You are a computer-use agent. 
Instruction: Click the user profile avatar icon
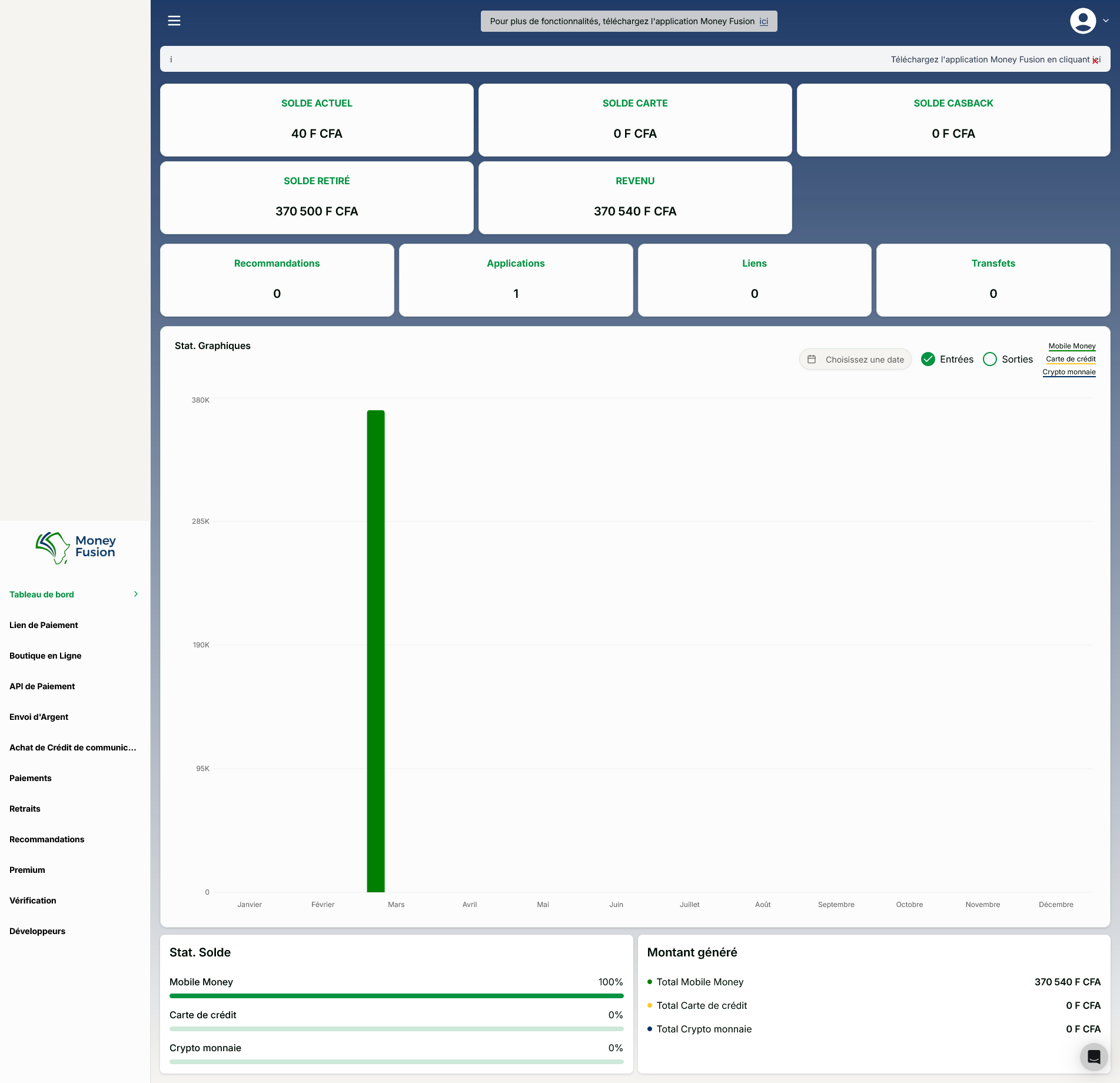pos(1082,21)
